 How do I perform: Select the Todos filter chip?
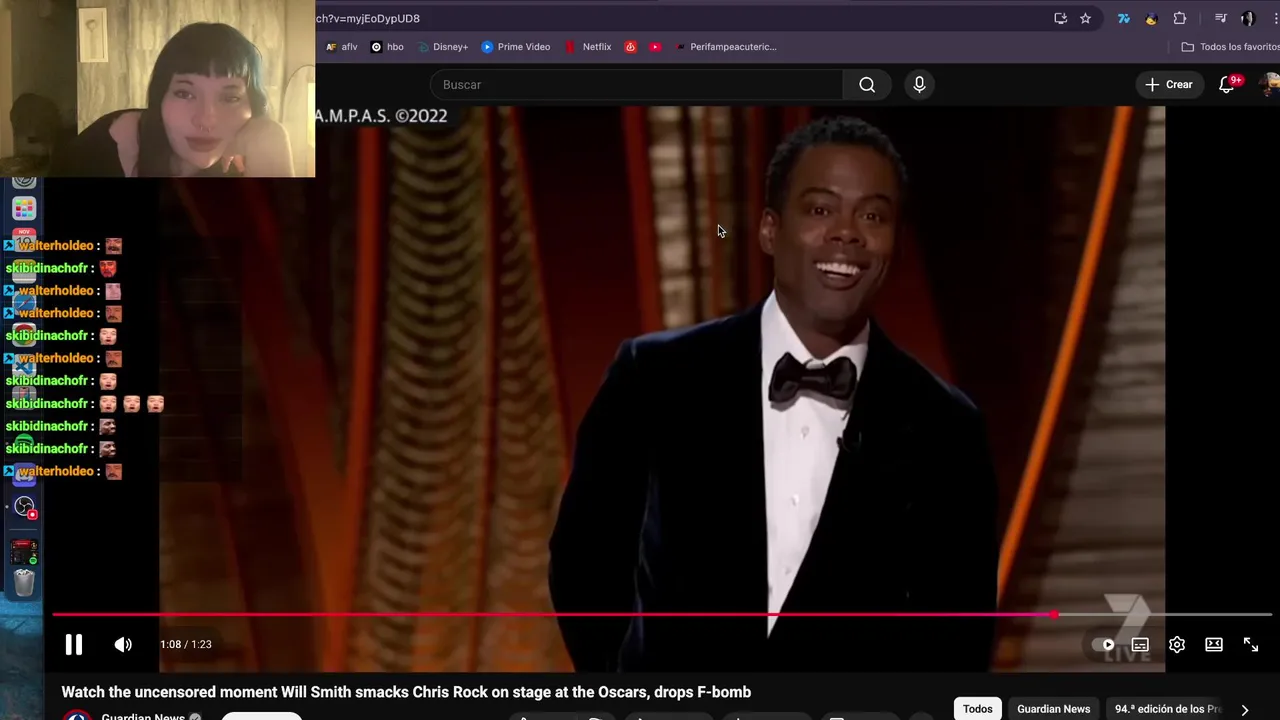[x=978, y=709]
